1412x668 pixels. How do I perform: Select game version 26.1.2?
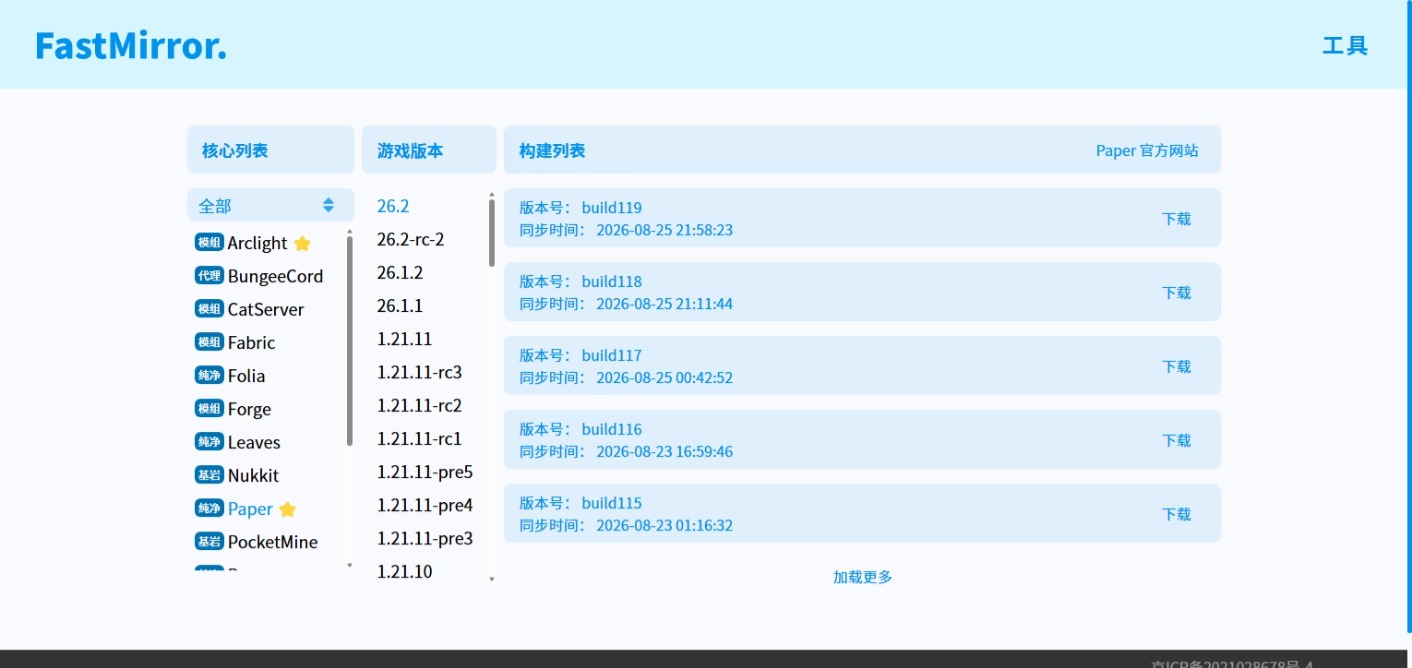click(x=400, y=272)
